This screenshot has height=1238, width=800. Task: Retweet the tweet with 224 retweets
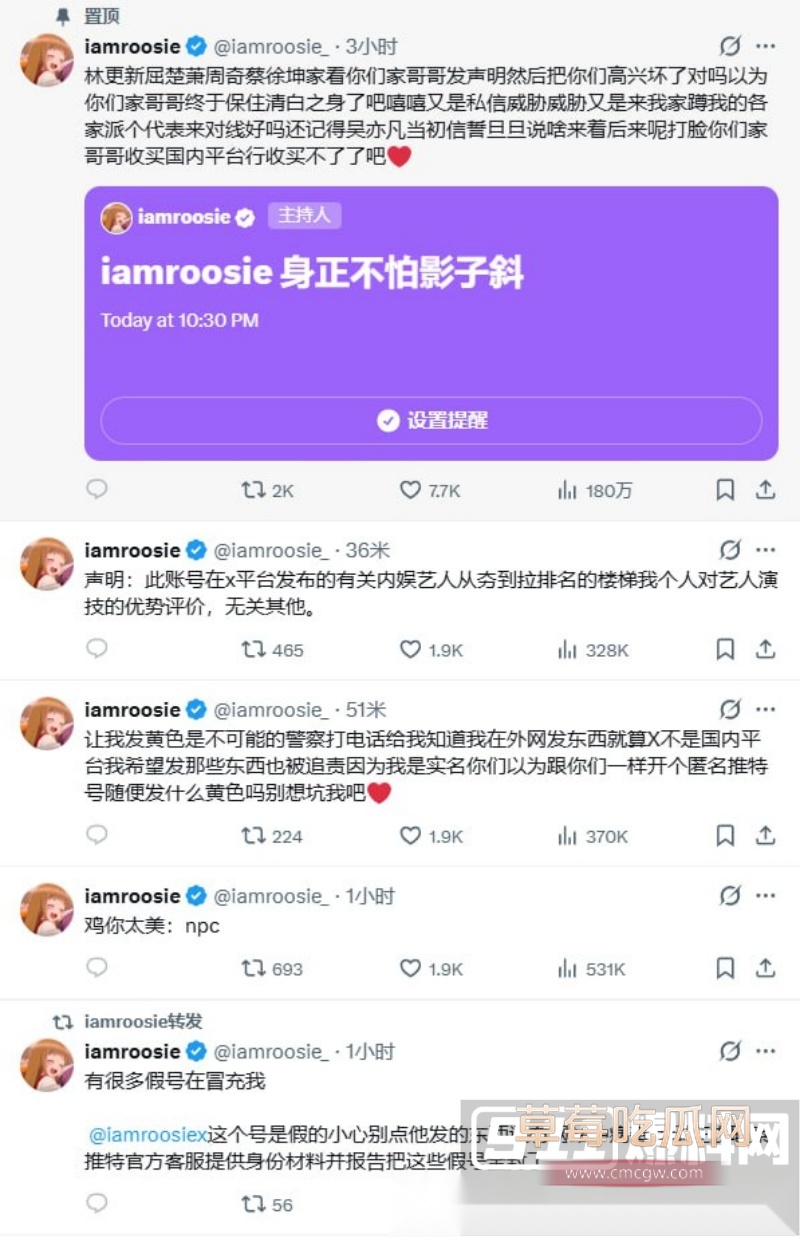271,836
